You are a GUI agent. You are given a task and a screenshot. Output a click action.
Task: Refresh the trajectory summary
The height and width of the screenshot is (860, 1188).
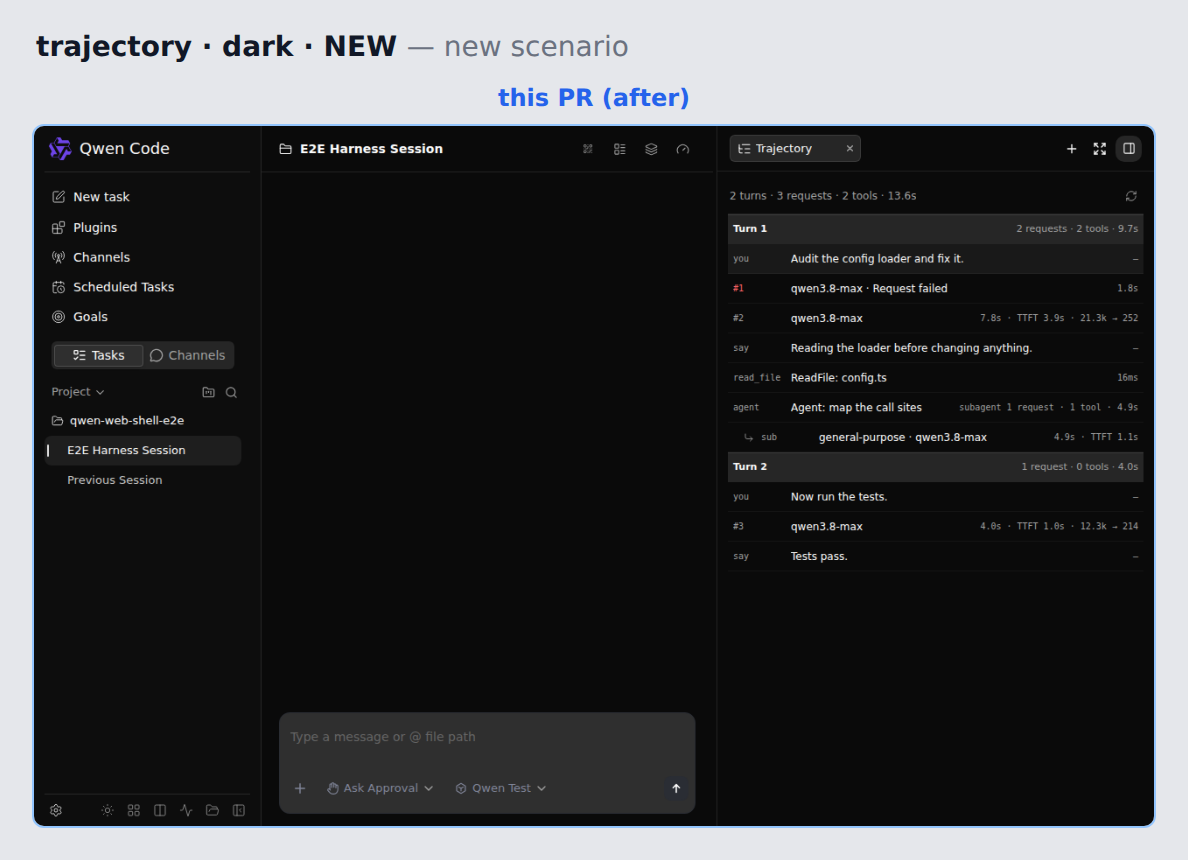click(x=1131, y=196)
